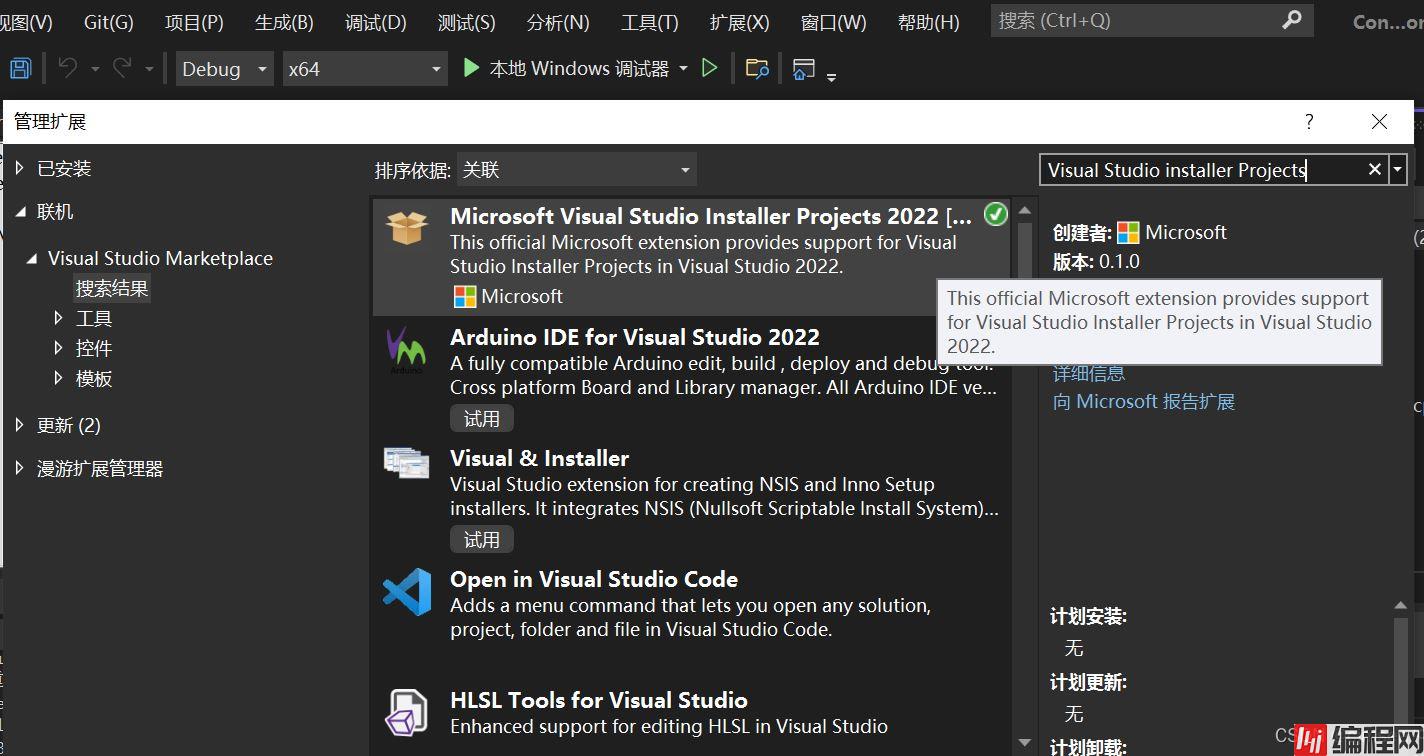Click the Installer Projects box package icon
The image size is (1424, 756).
click(x=406, y=227)
